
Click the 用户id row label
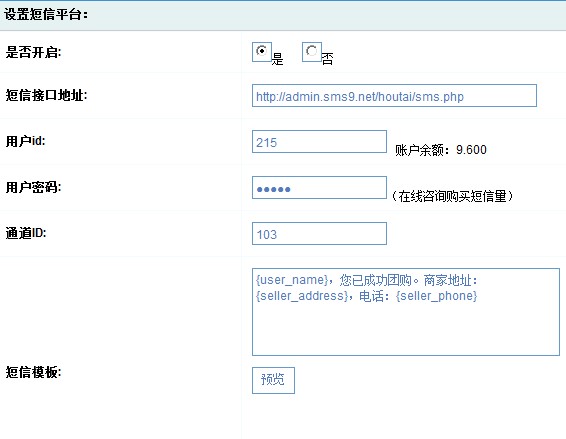tap(25, 141)
